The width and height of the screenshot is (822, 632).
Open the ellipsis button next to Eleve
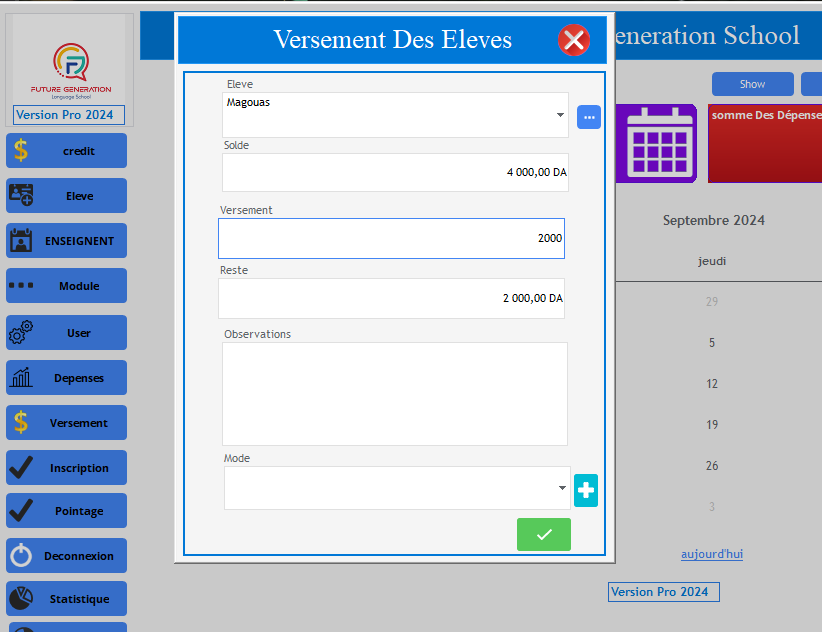pos(589,117)
